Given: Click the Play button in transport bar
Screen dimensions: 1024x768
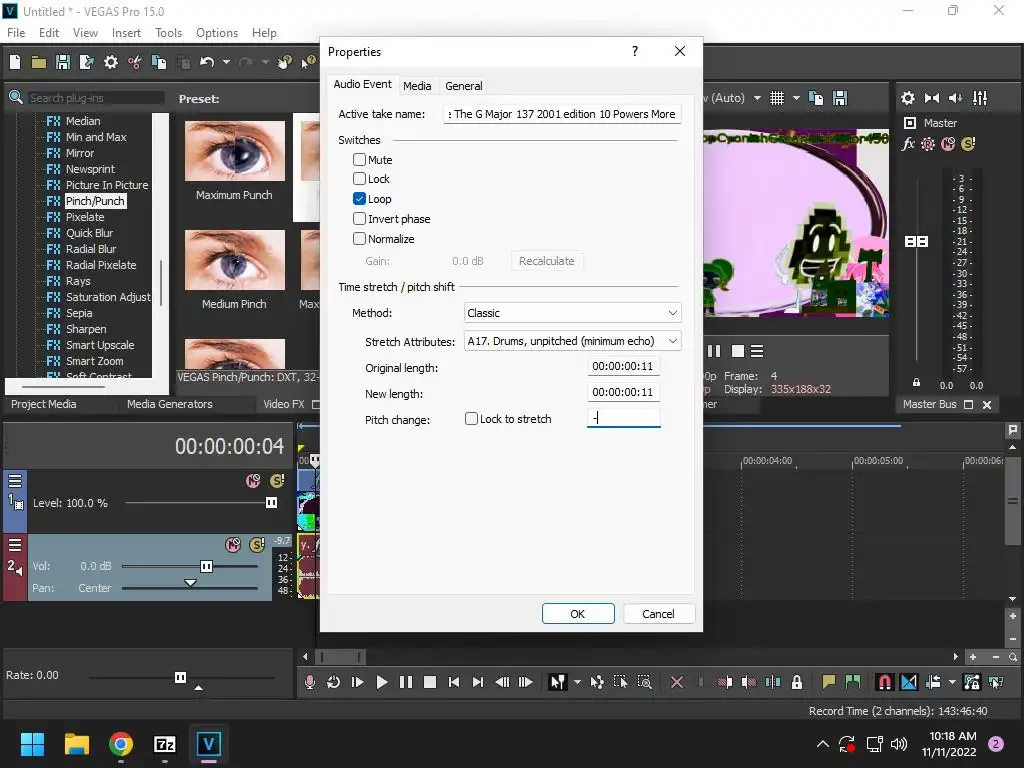Looking at the screenshot, I should click(x=381, y=682).
